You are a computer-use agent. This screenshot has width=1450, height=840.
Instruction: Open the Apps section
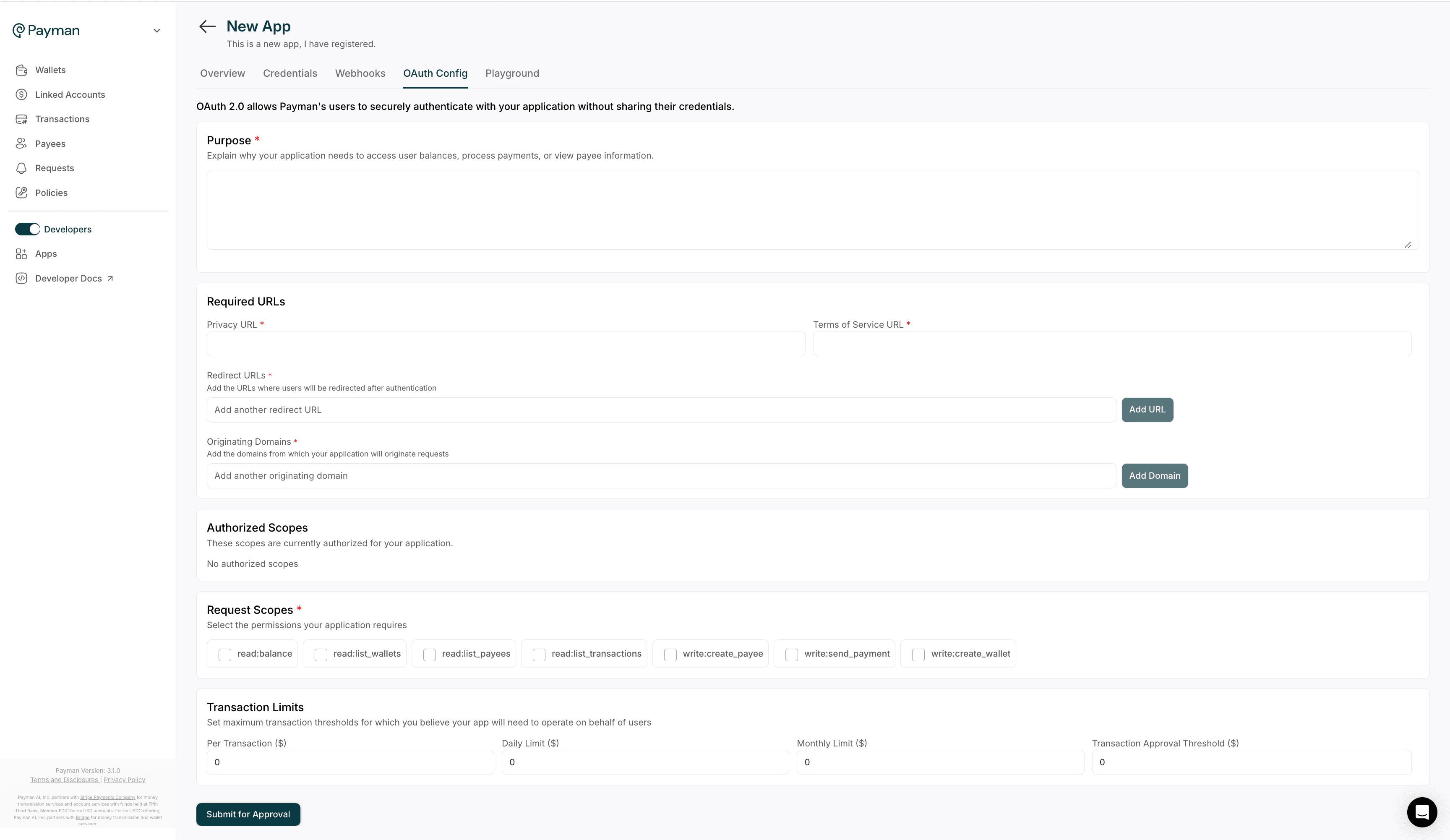(45, 253)
